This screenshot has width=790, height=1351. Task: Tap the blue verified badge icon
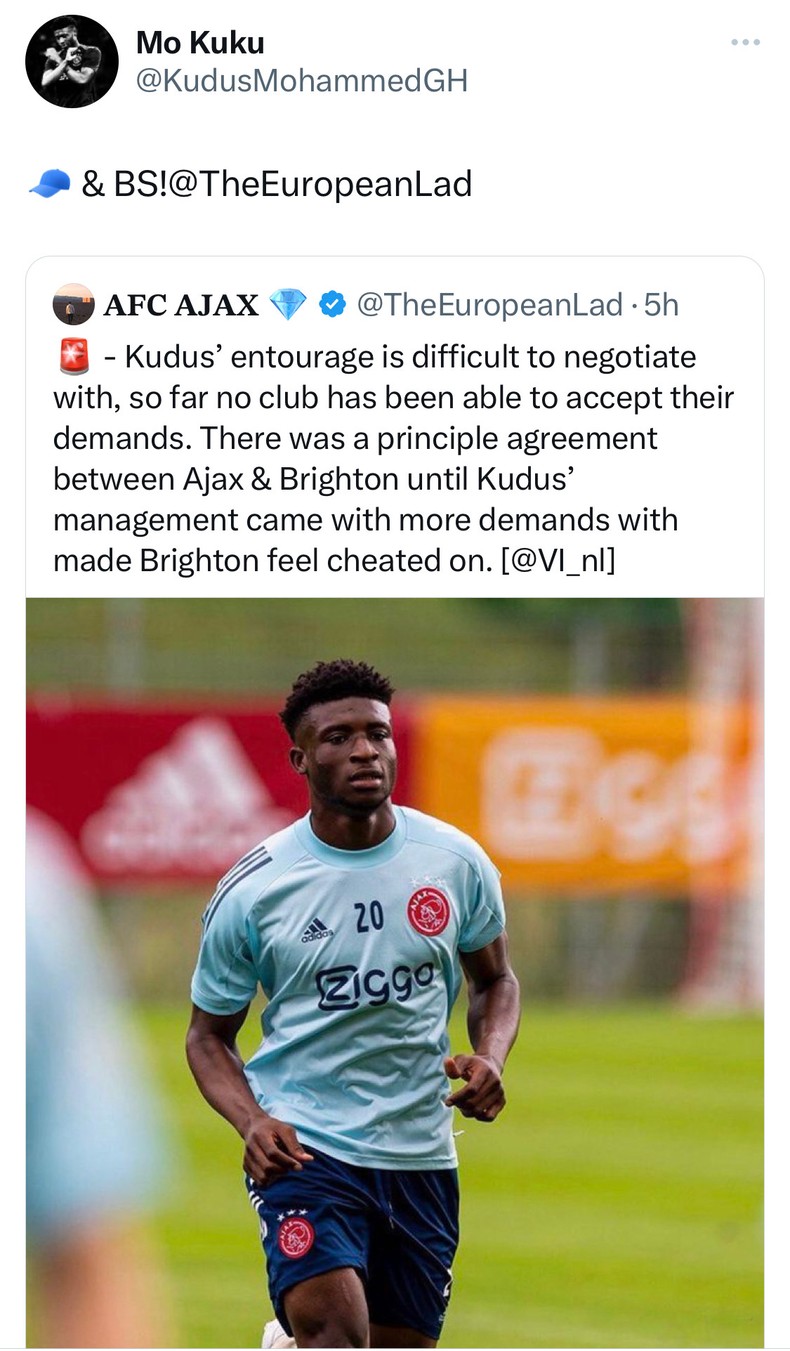[332, 305]
